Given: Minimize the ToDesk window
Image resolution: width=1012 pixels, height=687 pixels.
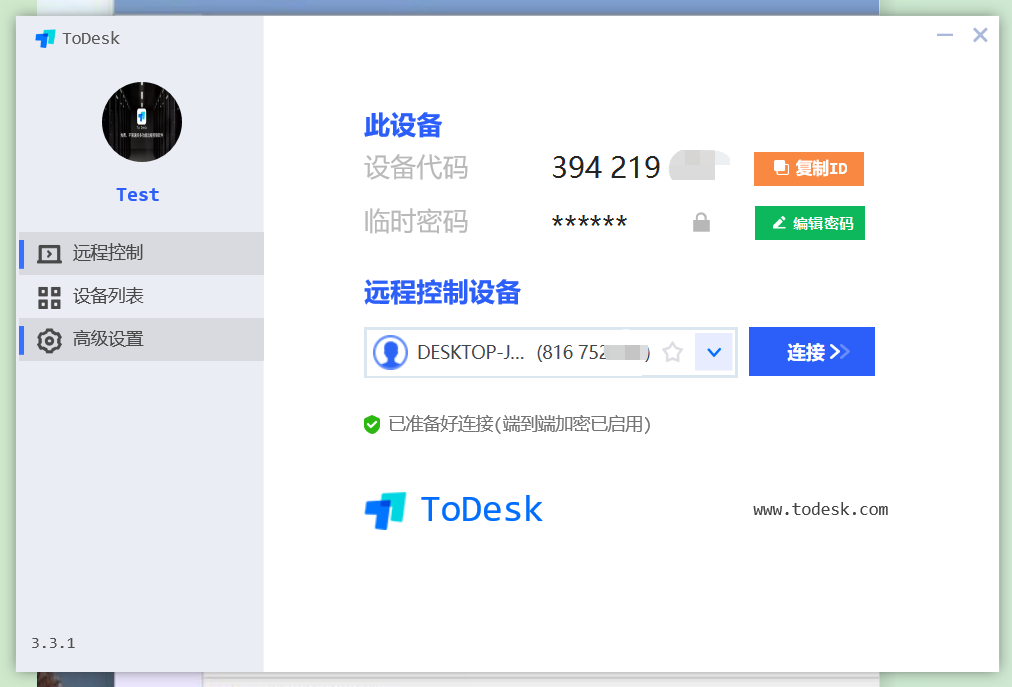Looking at the screenshot, I should click(x=945, y=35).
